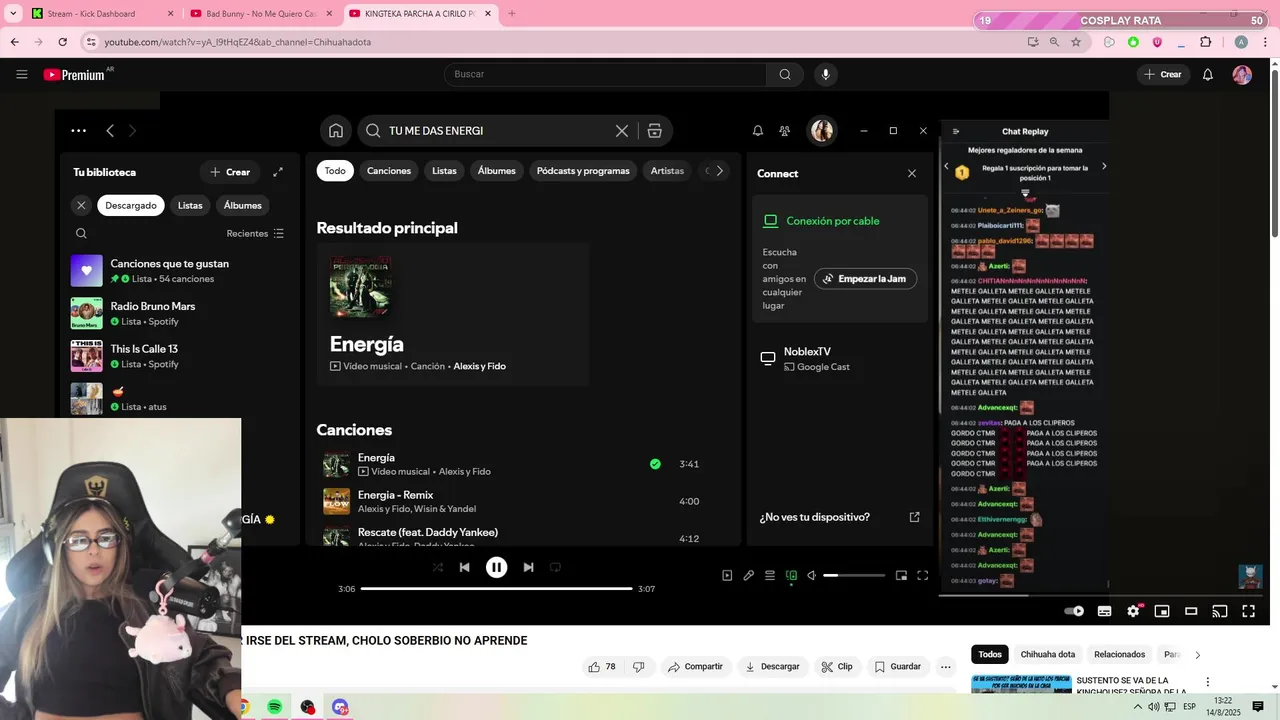Screen dimensions: 1280x720
Task: Open Spotify notifications bell icon
Action: (758, 131)
